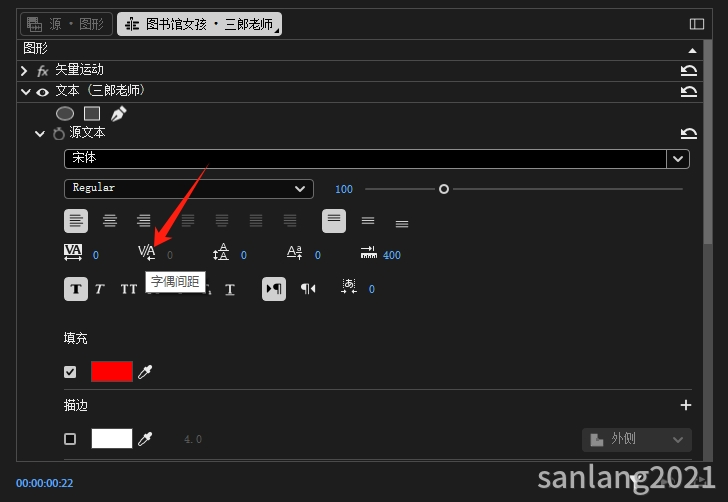Toggle the fx icon for 矢量运动

[x=42, y=71]
